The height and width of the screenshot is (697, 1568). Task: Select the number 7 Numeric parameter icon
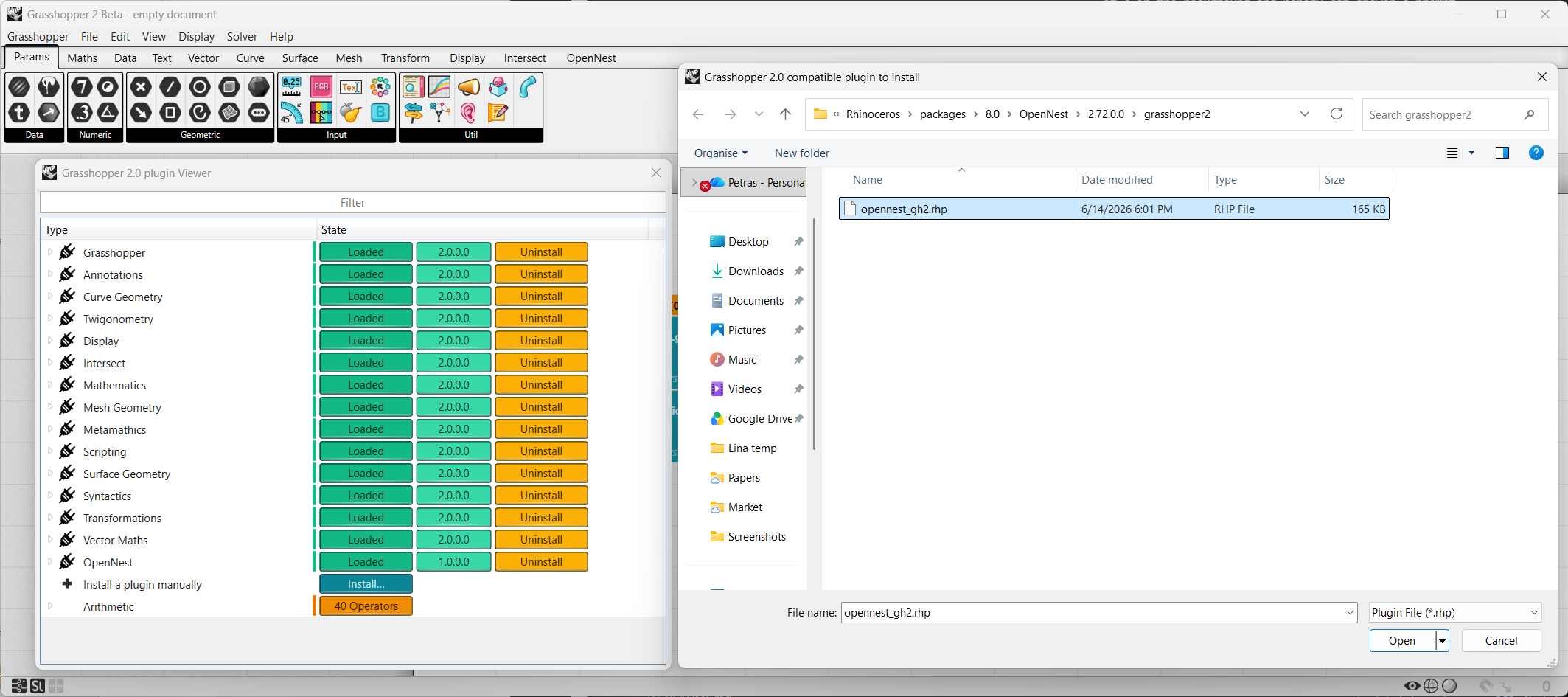pos(82,87)
